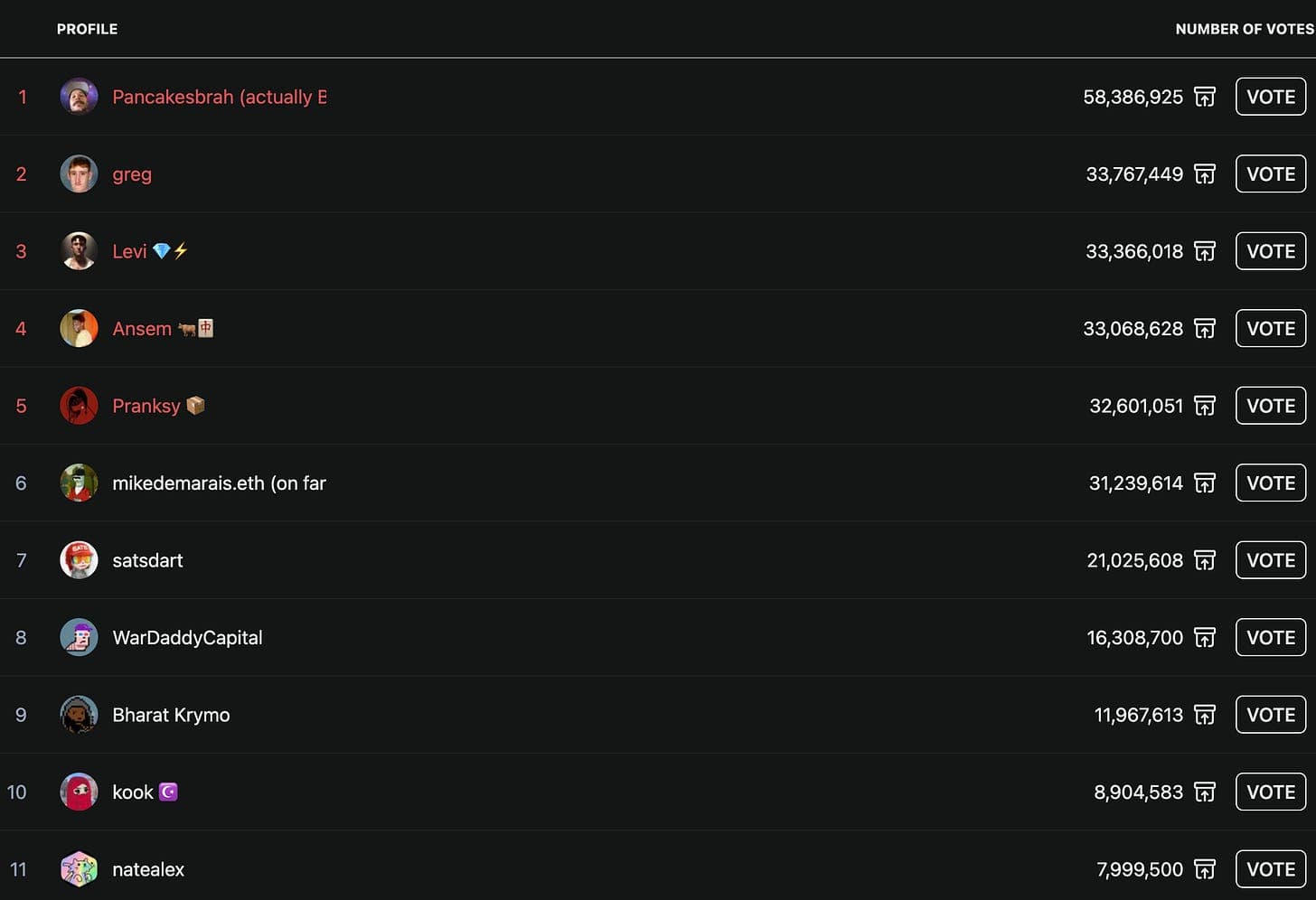
Task: Click the vote icon beside 32,601,051
Action: pyautogui.click(x=1205, y=406)
